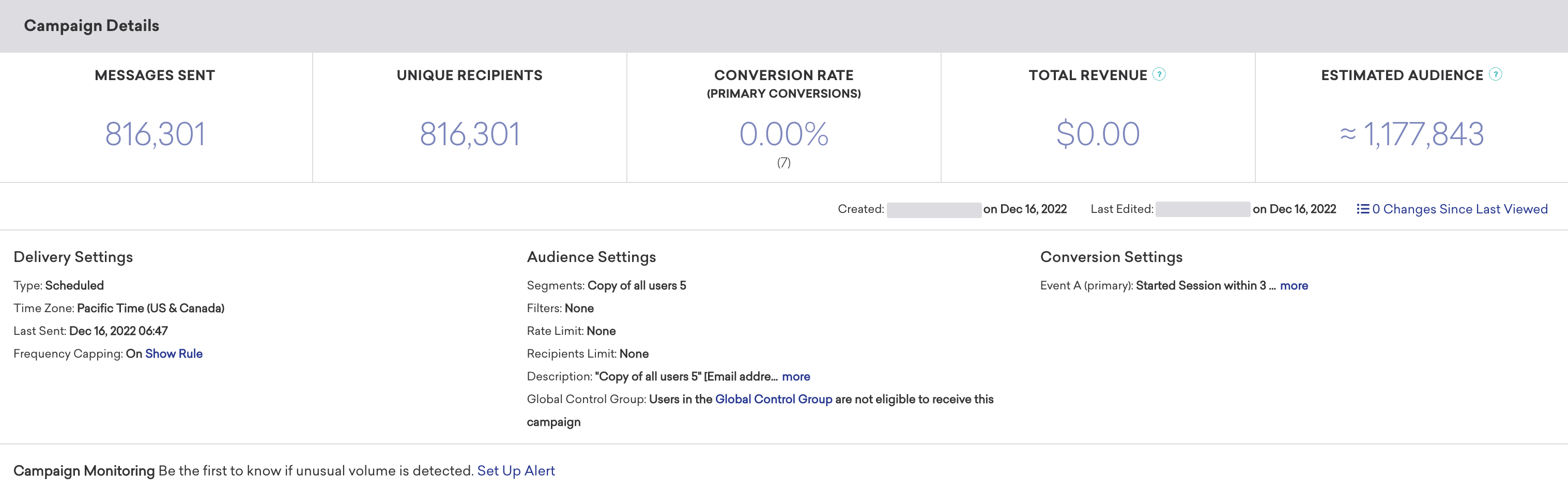Click the CONVERSION RATE label
The image size is (1568, 493).
click(783, 75)
